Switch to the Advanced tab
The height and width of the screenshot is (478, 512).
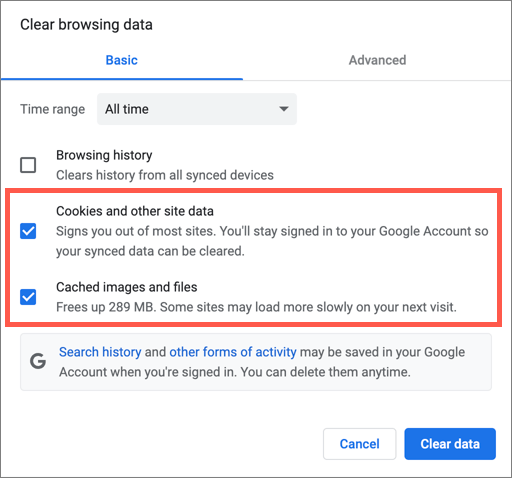[x=377, y=60]
